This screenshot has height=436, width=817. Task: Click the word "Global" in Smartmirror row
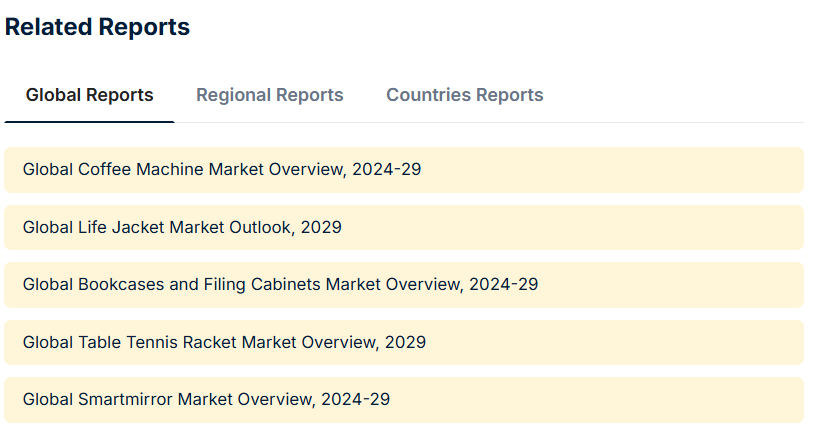pos(47,400)
